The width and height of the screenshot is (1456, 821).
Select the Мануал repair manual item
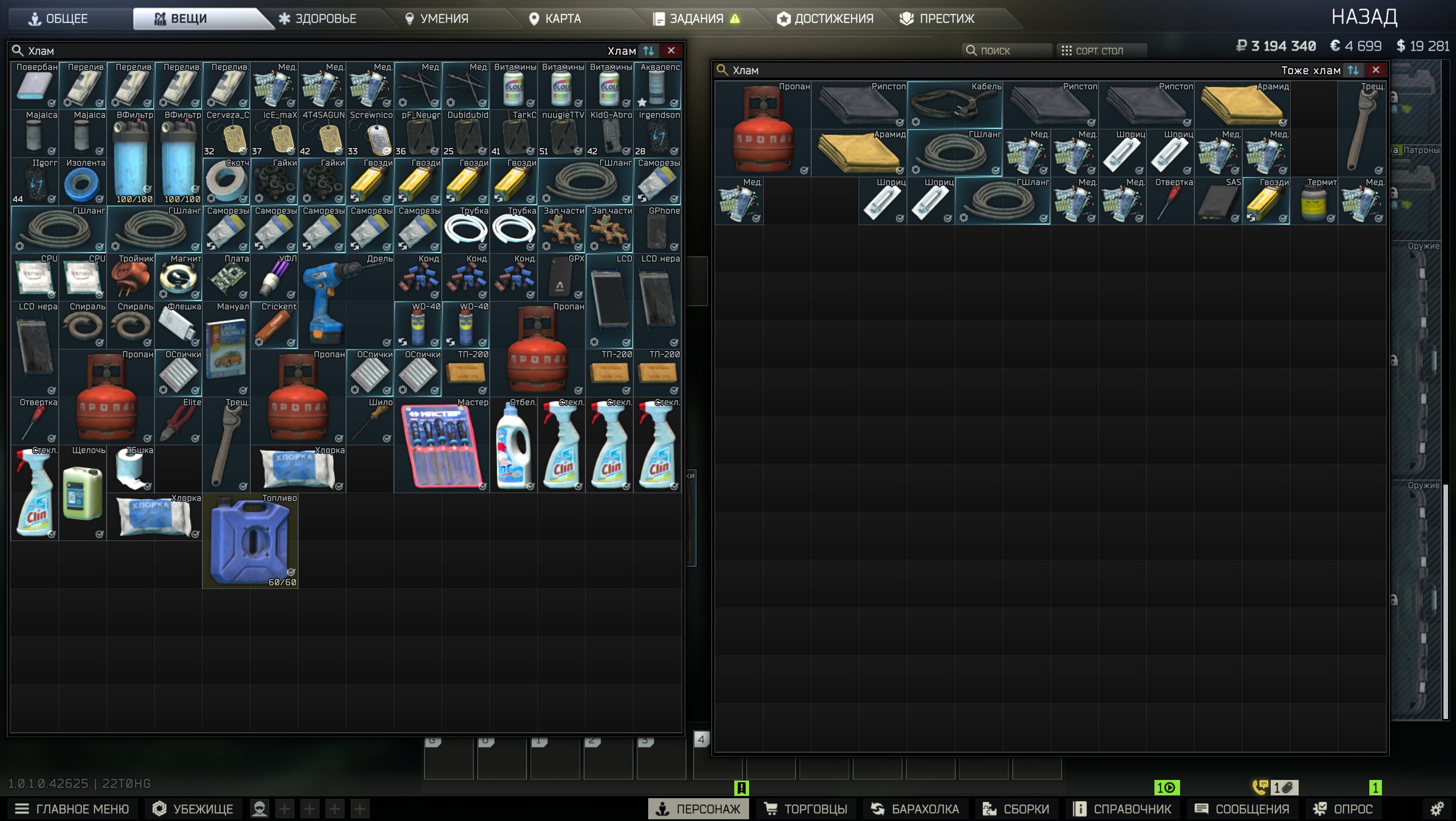tap(226, 348)
